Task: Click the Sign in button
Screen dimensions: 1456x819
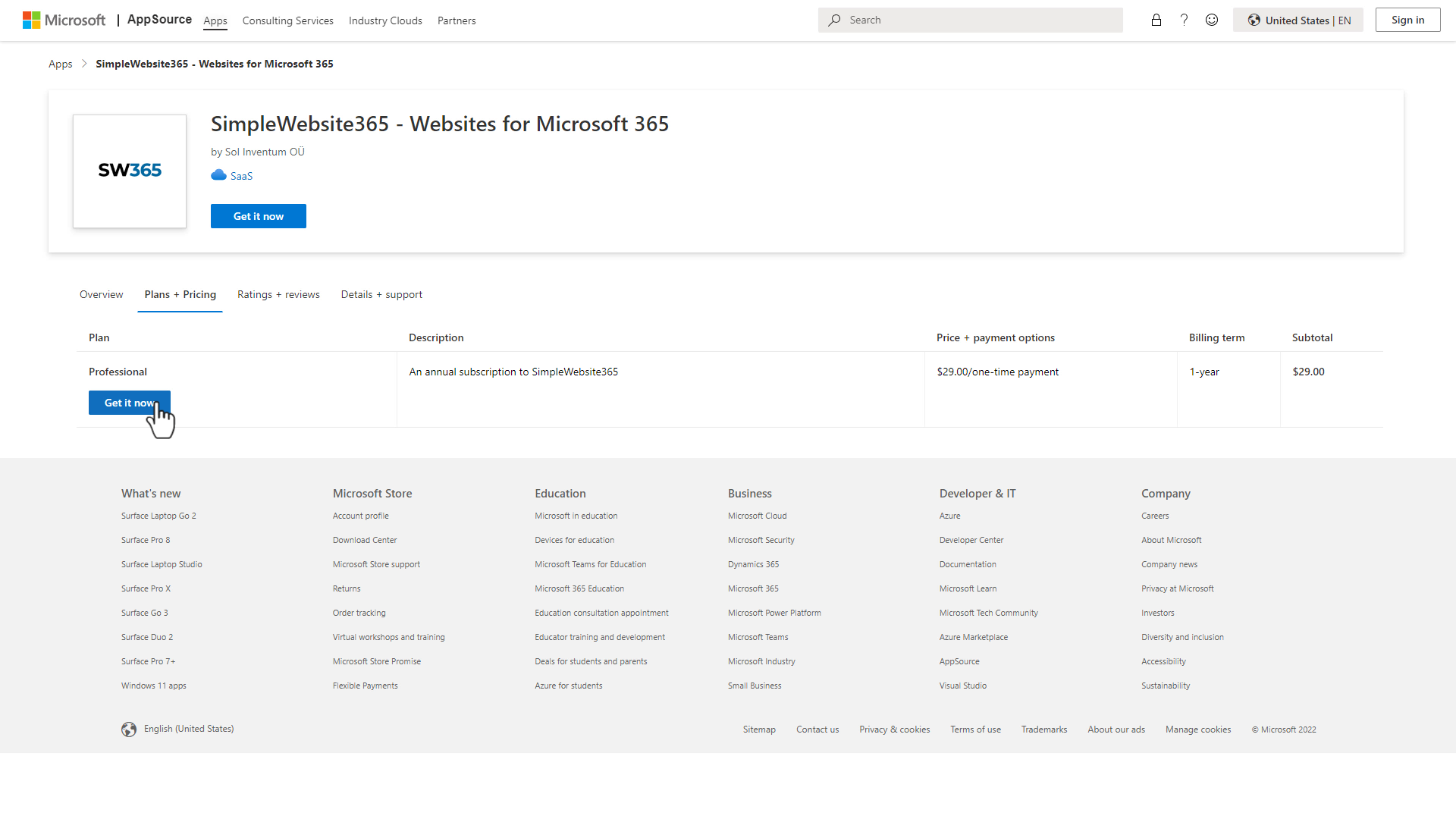Action: click(x=1407, y=20)
